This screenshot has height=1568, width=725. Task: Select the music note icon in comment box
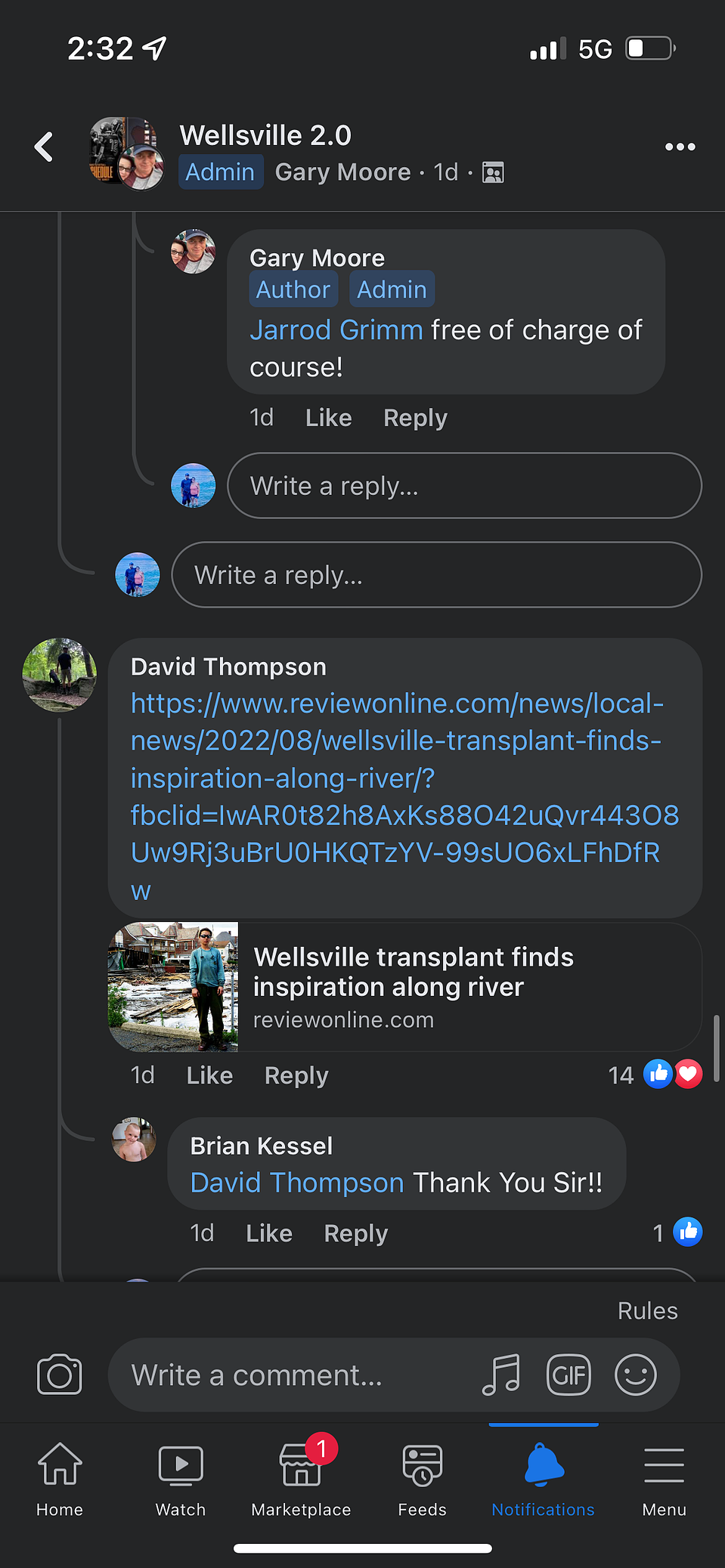501,1375
